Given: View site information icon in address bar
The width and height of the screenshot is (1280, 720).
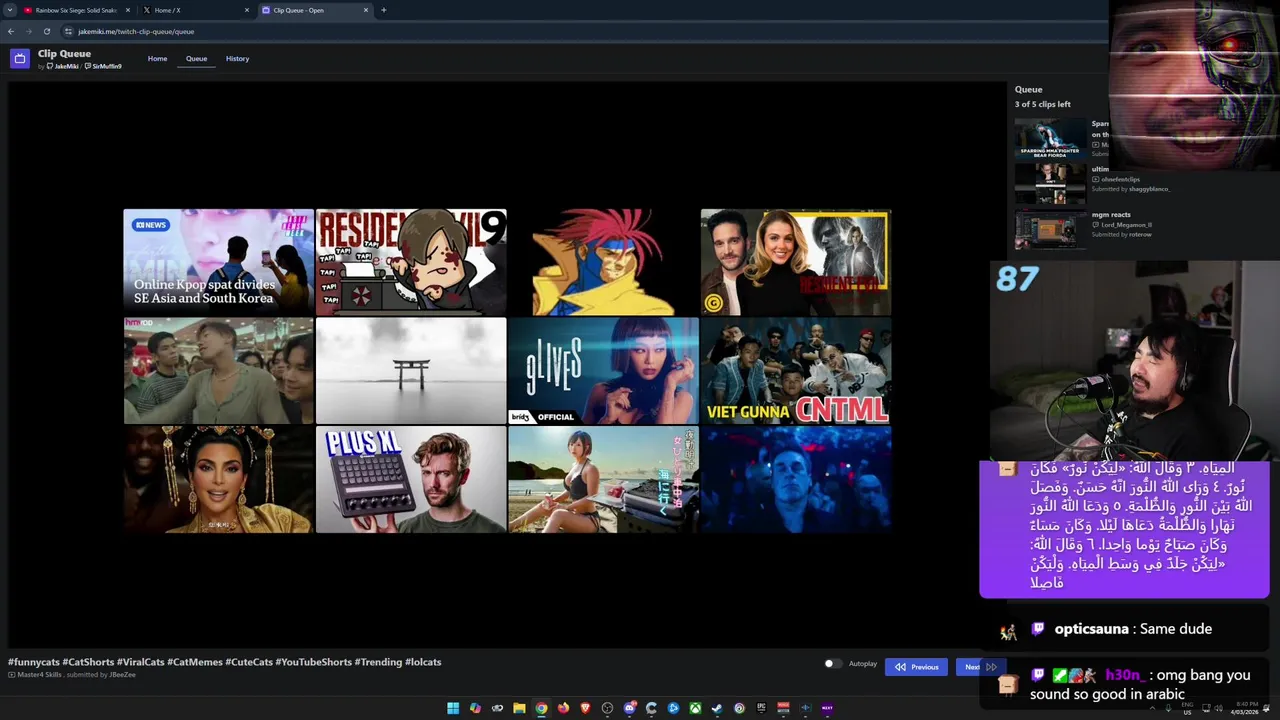Looking at the screenshot, I should 68,31.
